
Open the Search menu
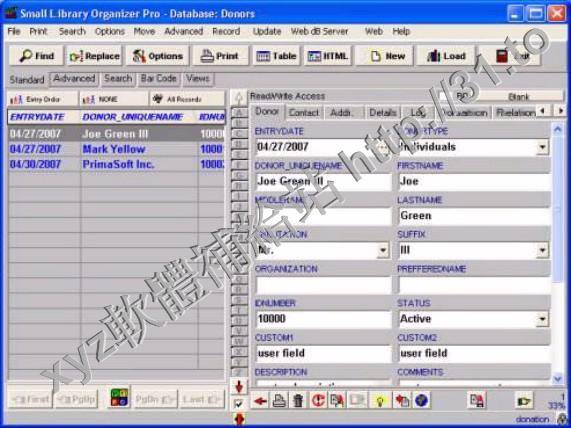72,32
